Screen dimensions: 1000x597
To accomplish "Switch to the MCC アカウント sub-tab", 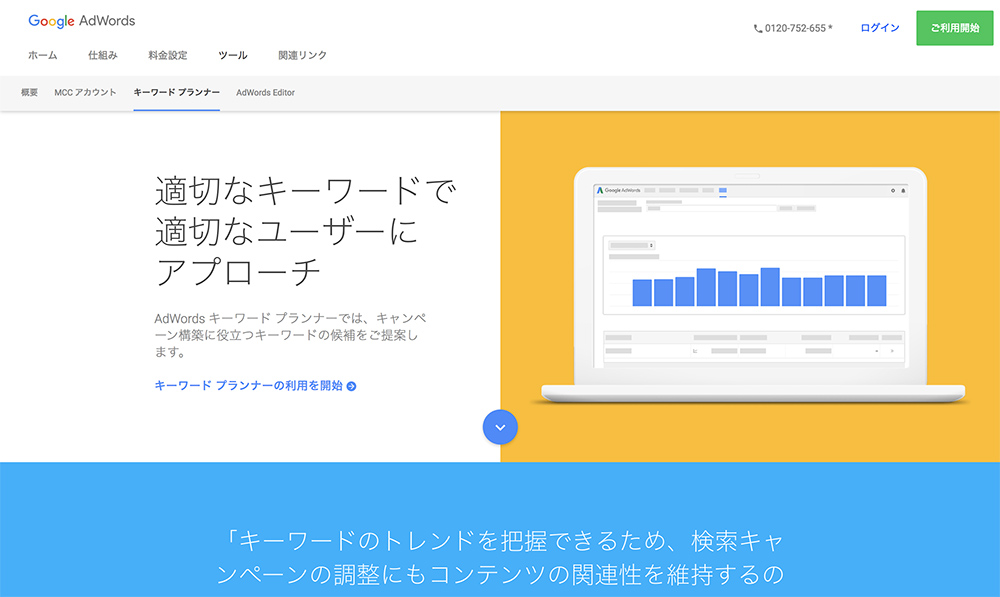I will (x=85, y=92).
